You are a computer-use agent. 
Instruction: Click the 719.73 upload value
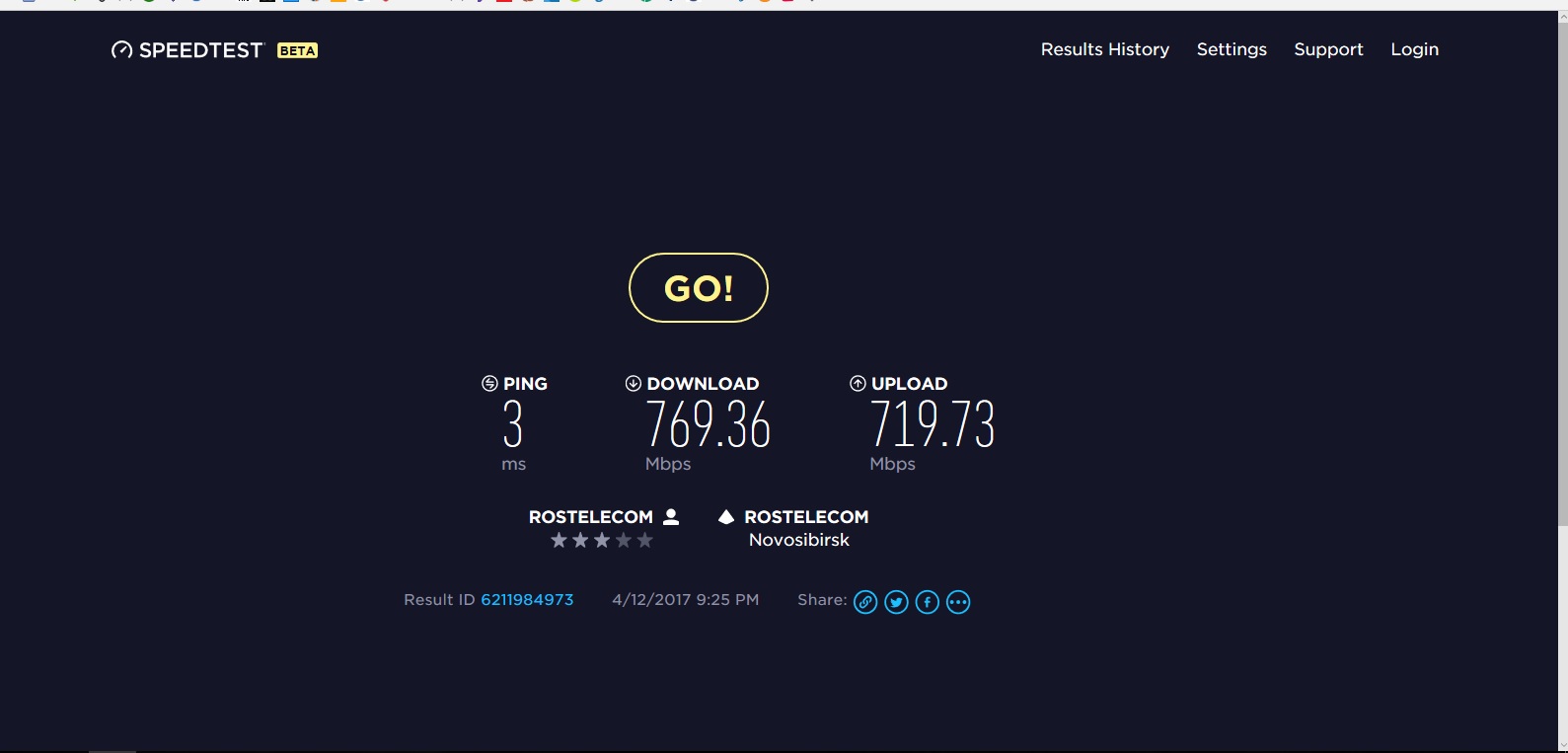(933, 424)
